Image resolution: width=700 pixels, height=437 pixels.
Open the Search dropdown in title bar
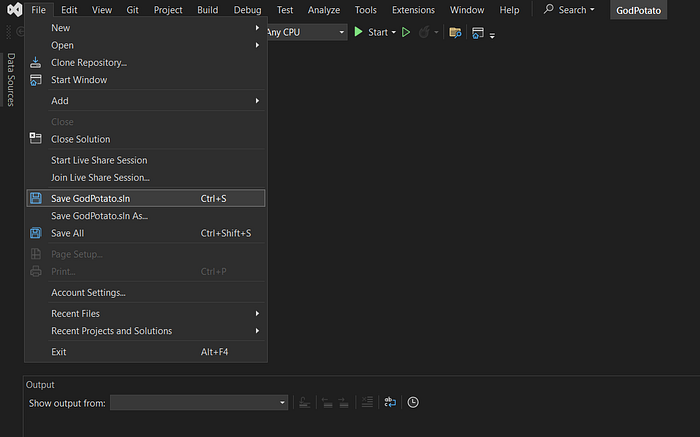(x=592, y=9)
